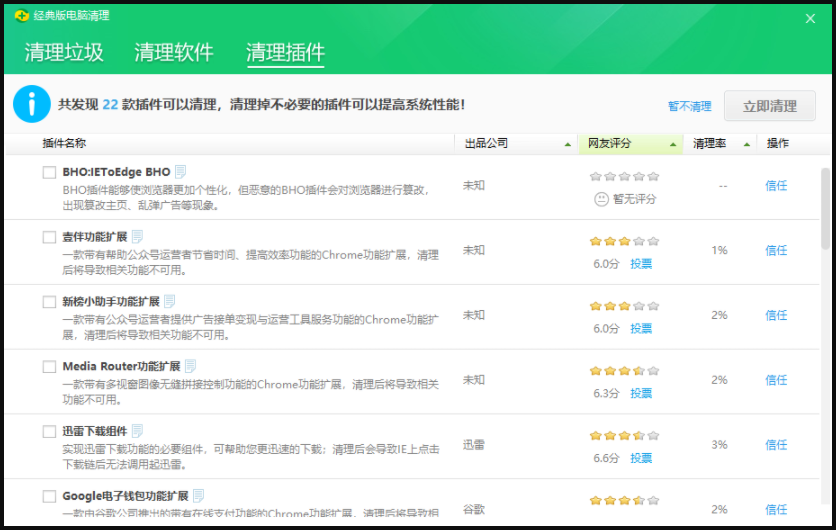This screenshot has width=836, height=530.
Task: Click the detail icon beside 迅雷下载组件
Action: point(138,431)
